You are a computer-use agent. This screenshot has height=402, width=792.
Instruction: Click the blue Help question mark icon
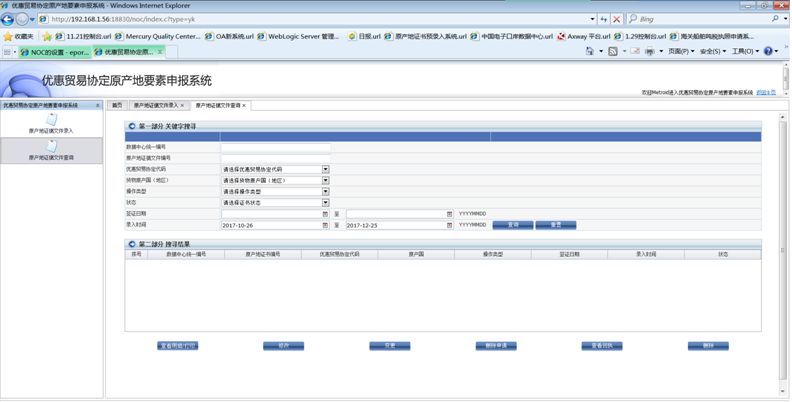[768, 51]
